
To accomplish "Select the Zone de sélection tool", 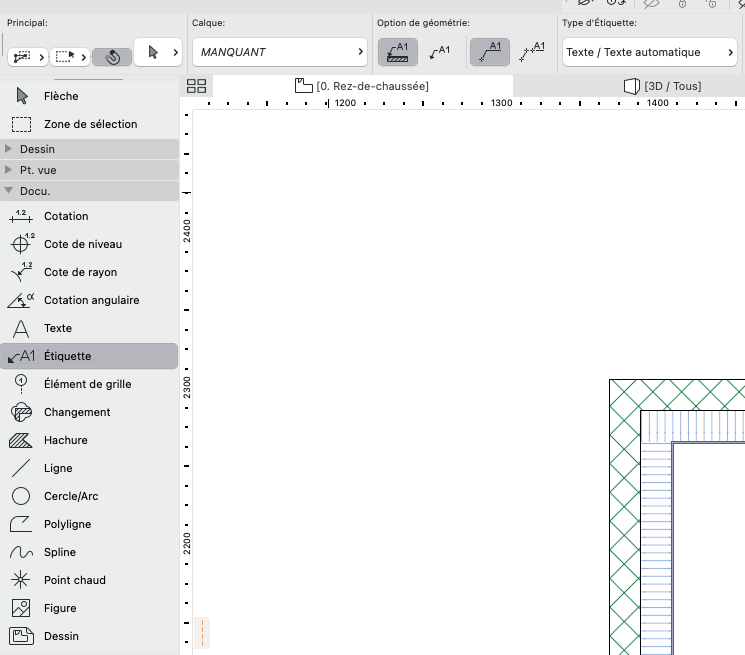I will [89, 124].
